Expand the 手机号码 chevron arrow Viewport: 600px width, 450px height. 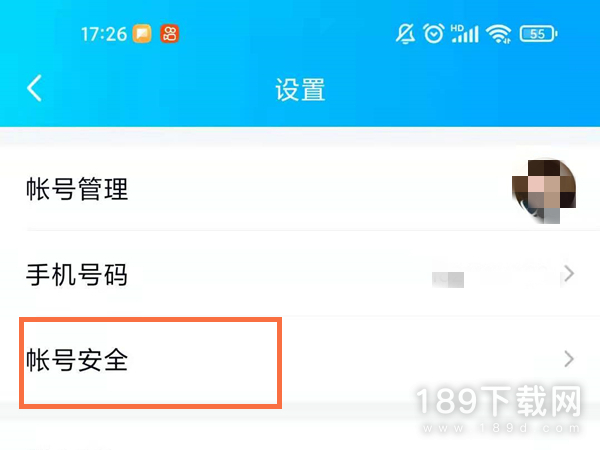(569, 274)
